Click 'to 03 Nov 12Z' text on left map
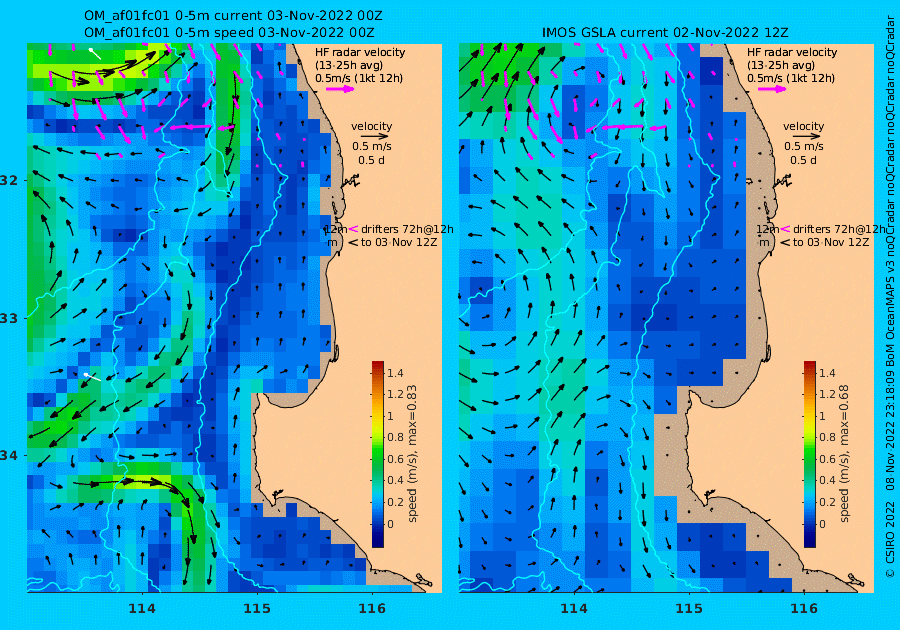This screenshot has width=900, height=630. pos(399,242)
